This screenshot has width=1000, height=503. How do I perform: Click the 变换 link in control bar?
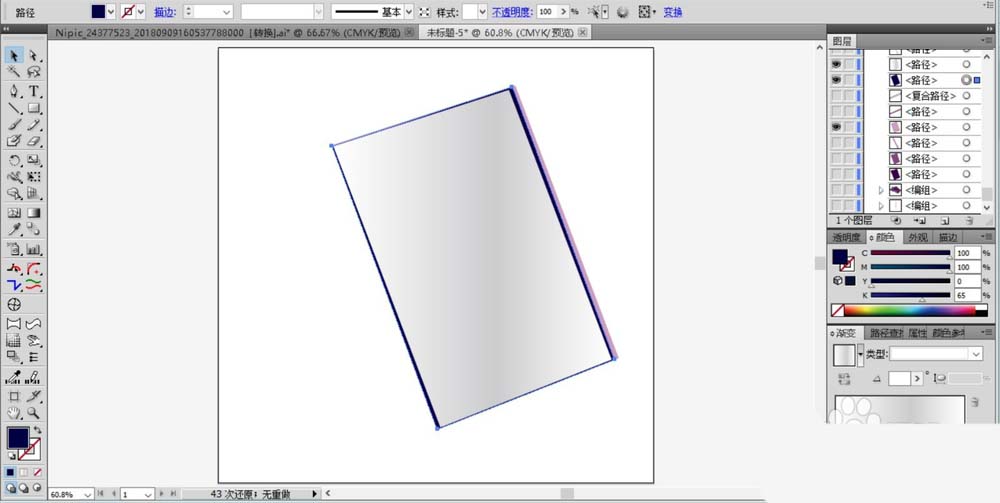[673, 11]
